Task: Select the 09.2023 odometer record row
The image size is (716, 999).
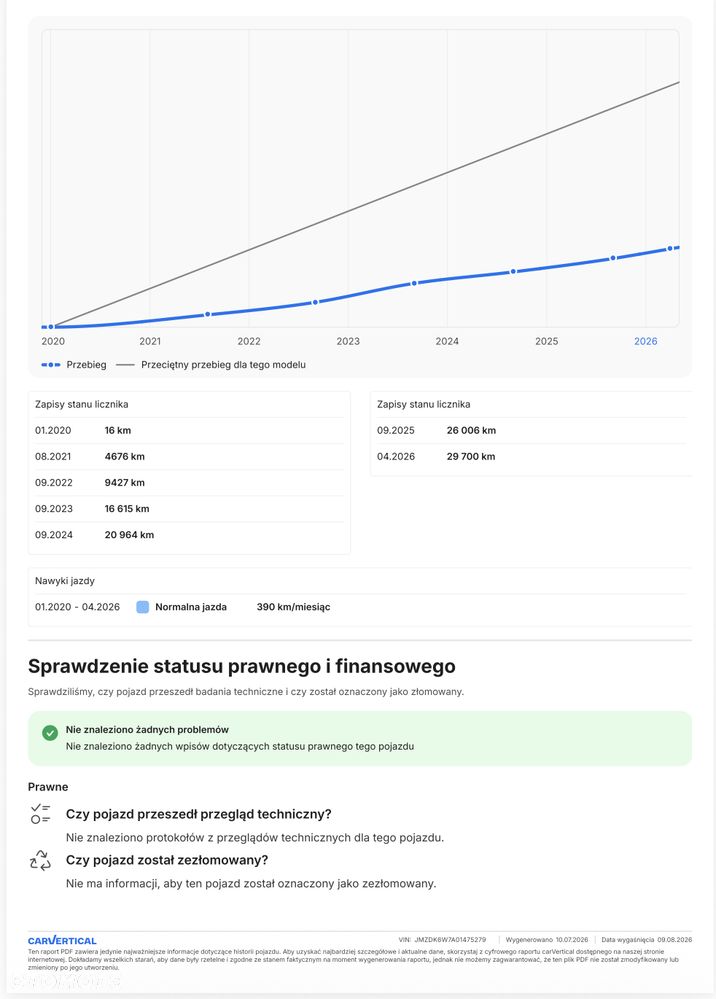Action: 189,508
